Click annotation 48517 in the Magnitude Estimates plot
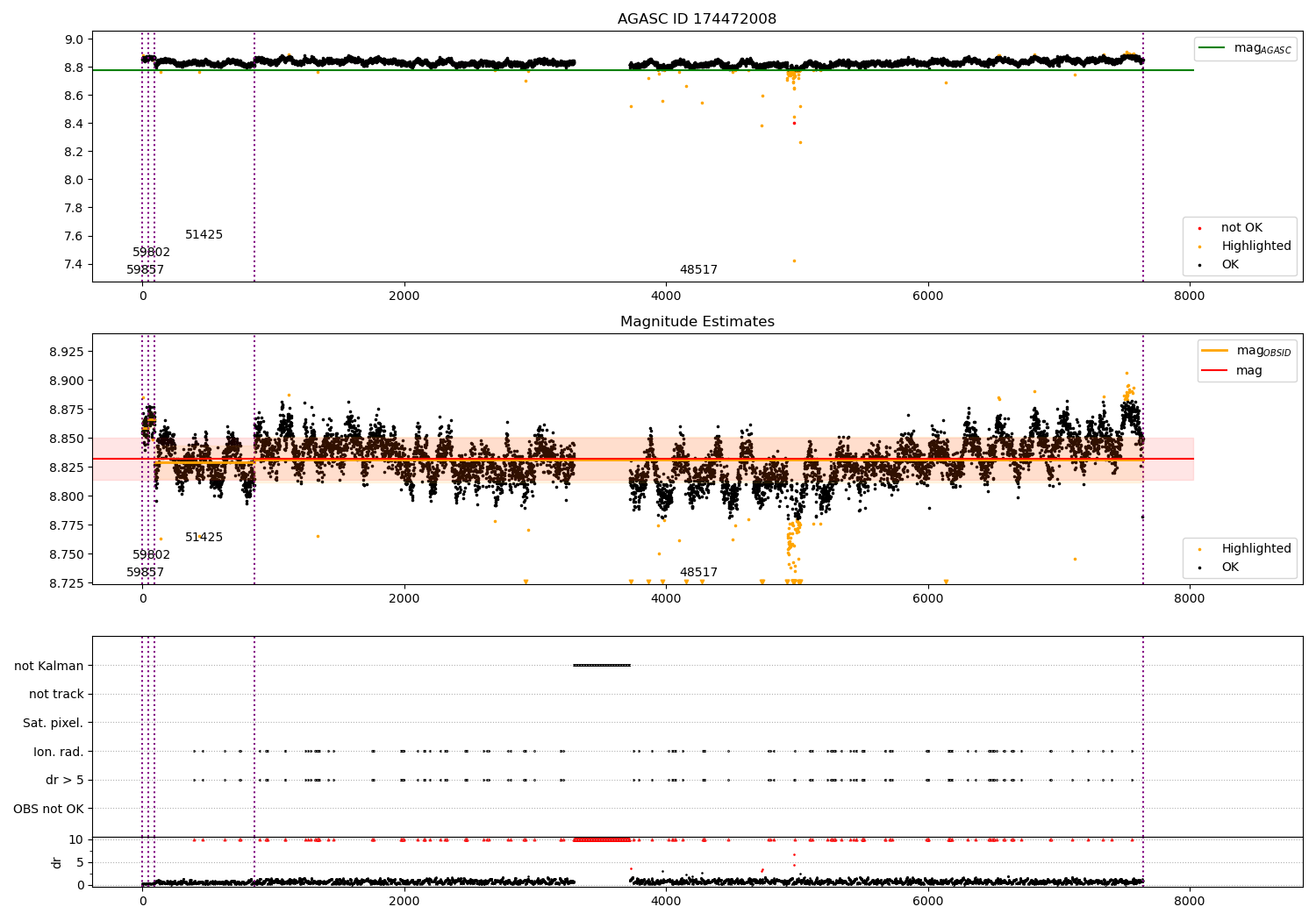 click(698, 573)
